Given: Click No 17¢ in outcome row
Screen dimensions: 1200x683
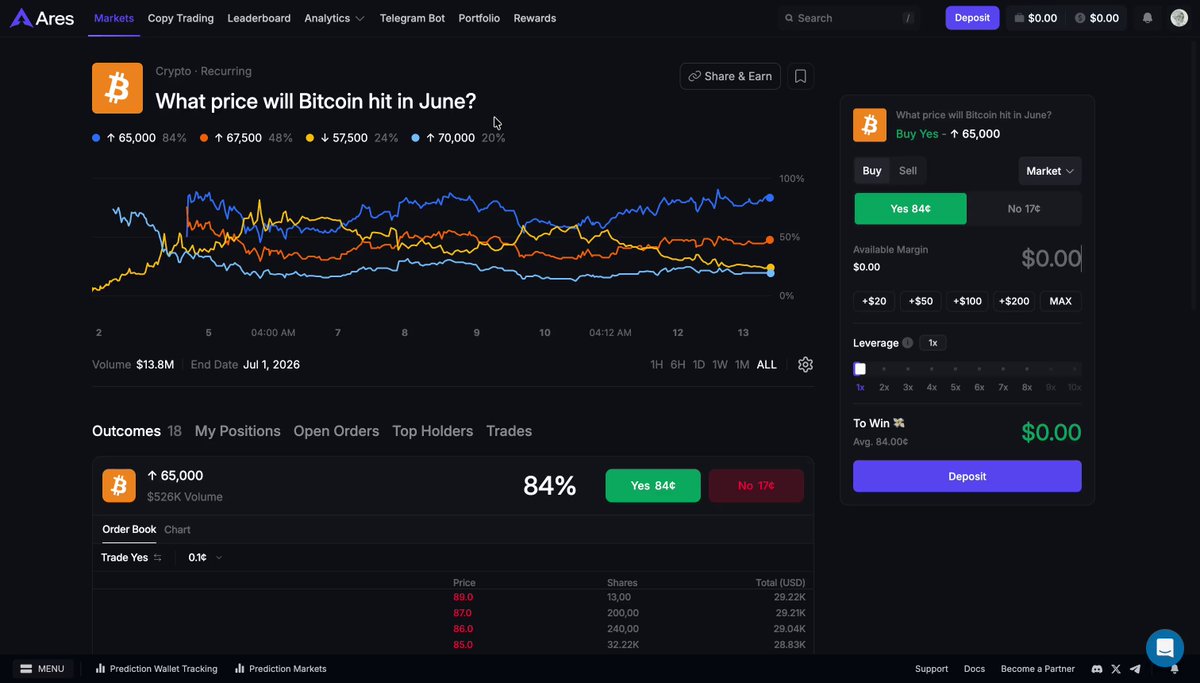Looking at the screenshot, I should click(x=756, y=486).
